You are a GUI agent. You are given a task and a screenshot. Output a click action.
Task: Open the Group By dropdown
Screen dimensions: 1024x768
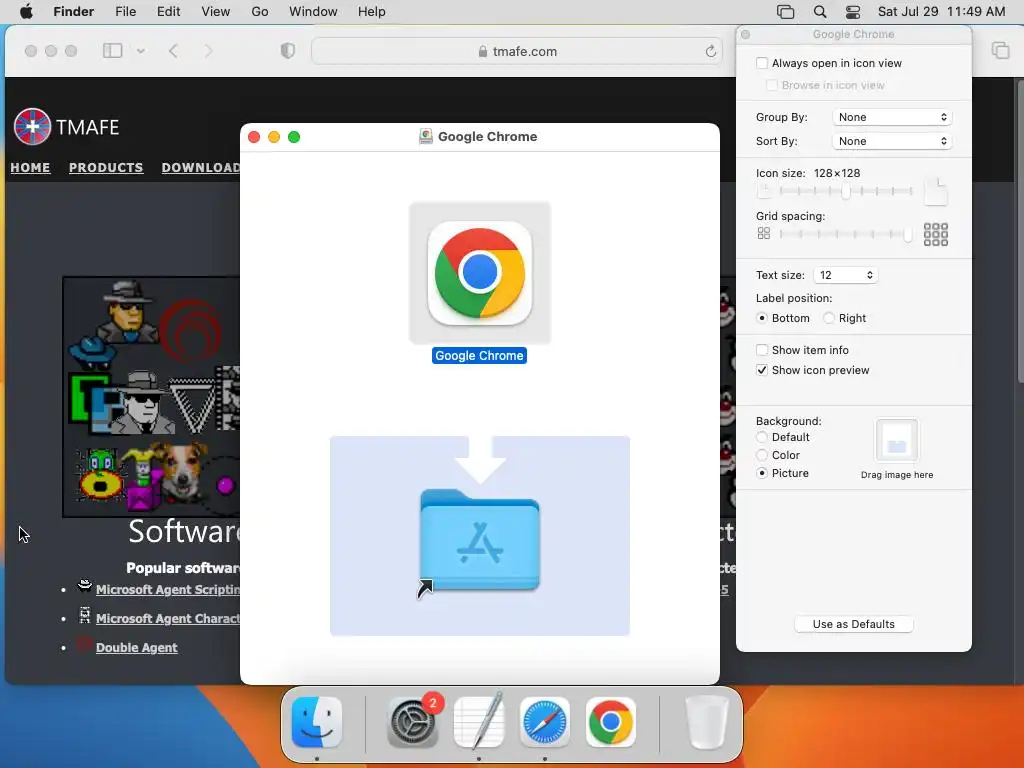[892, 117]
